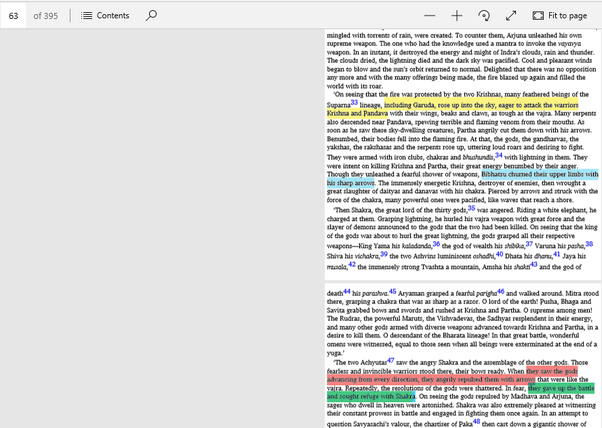This screenshot has height=428, width=602.
Task: Click the green highlight 'they gave up the battle'
Action: 561,388
